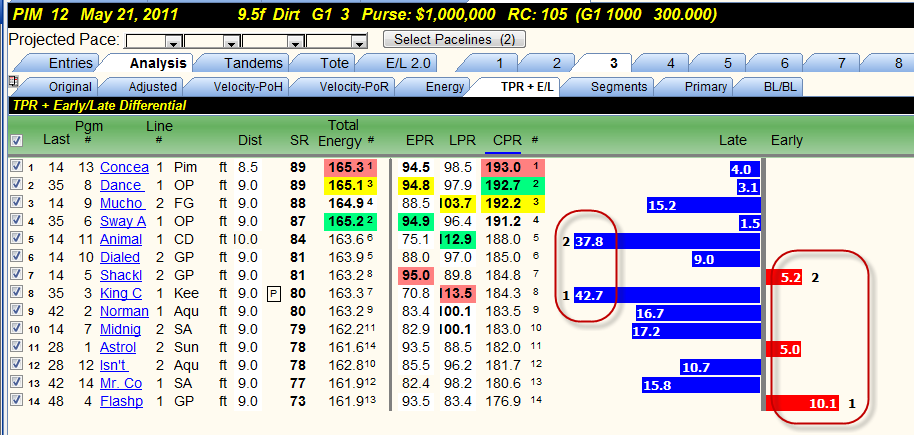
Task: Toggle the Midnig row checkbox
Action: pyautogui.click(x=16, y=328)
